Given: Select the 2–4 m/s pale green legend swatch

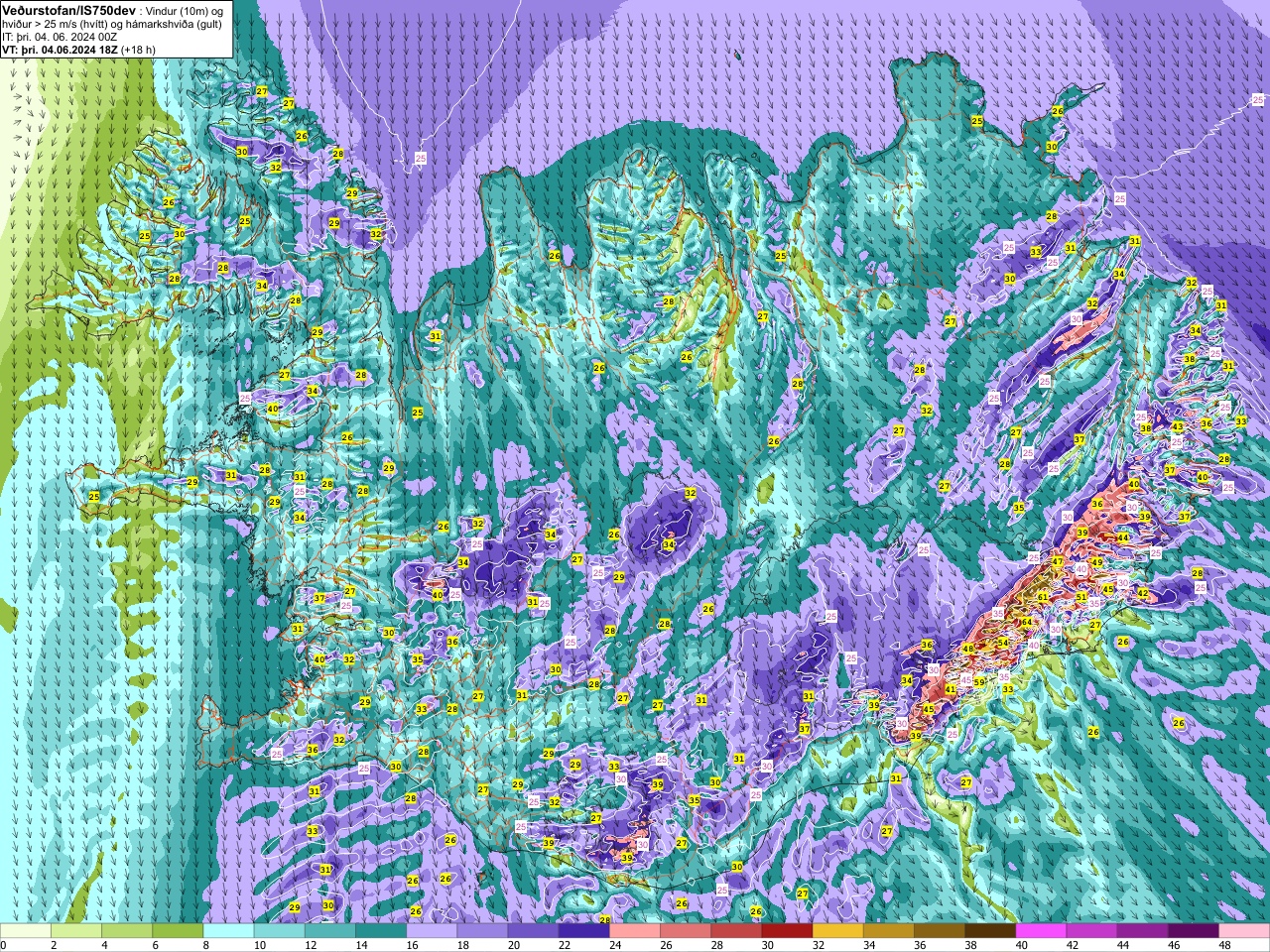Looking at the screenshot, I should click(x=76, y=930).
